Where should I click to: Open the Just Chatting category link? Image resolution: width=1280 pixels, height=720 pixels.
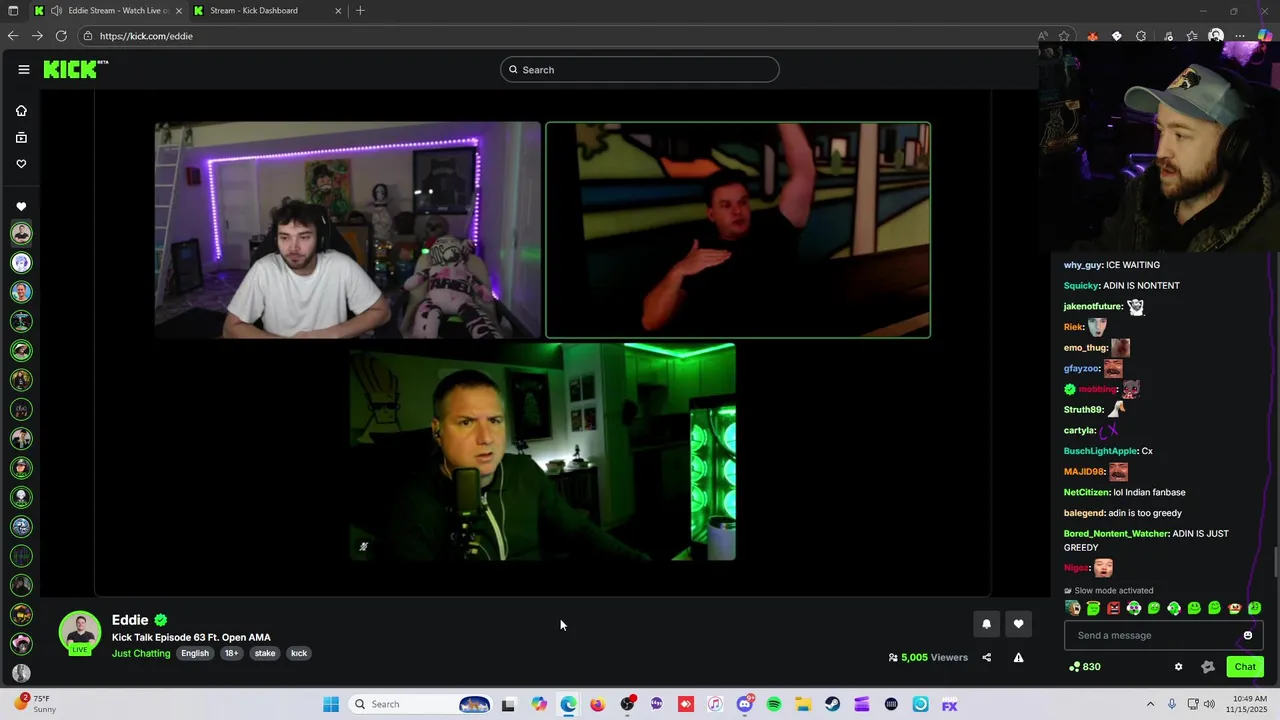point(141,653)
